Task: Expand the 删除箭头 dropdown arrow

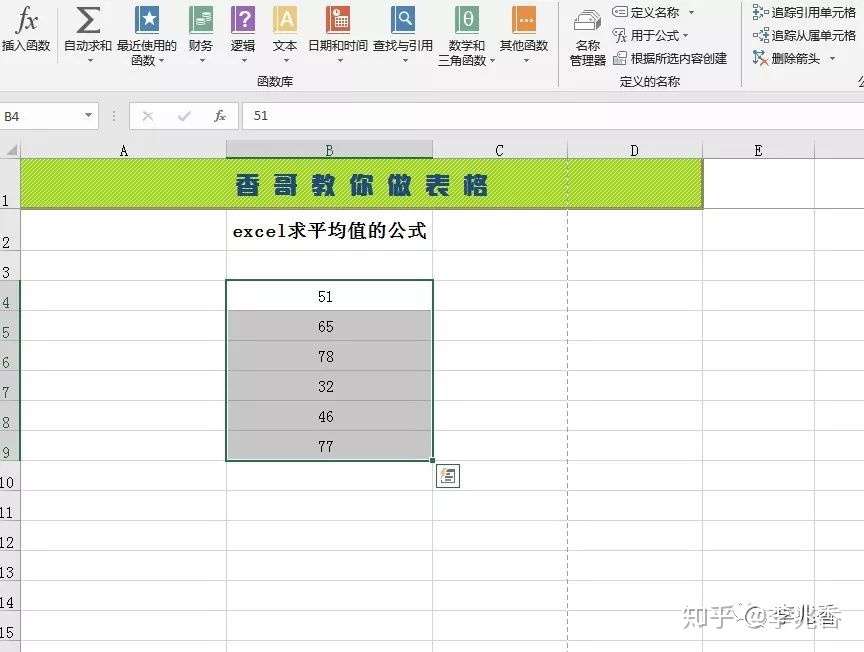Action: [832, 58]
